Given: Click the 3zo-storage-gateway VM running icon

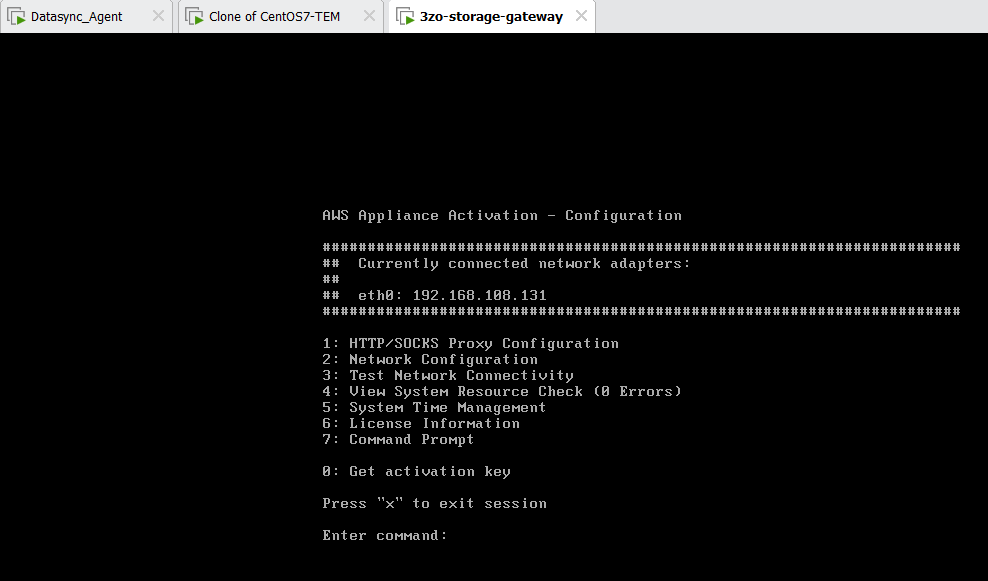Looking at the screenshot, I should point(405,16).
